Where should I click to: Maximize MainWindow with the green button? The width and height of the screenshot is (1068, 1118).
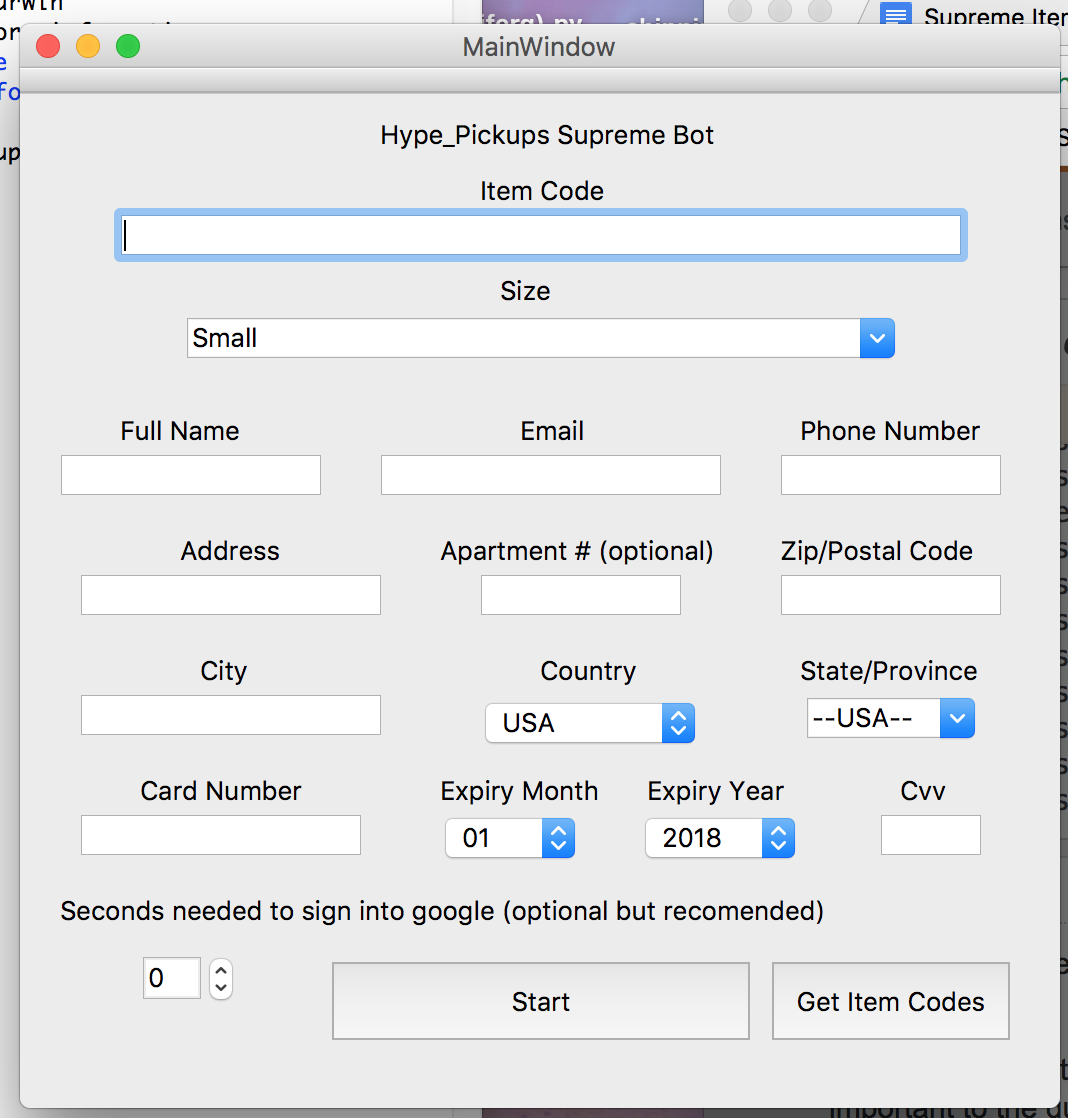click(128, 46)
